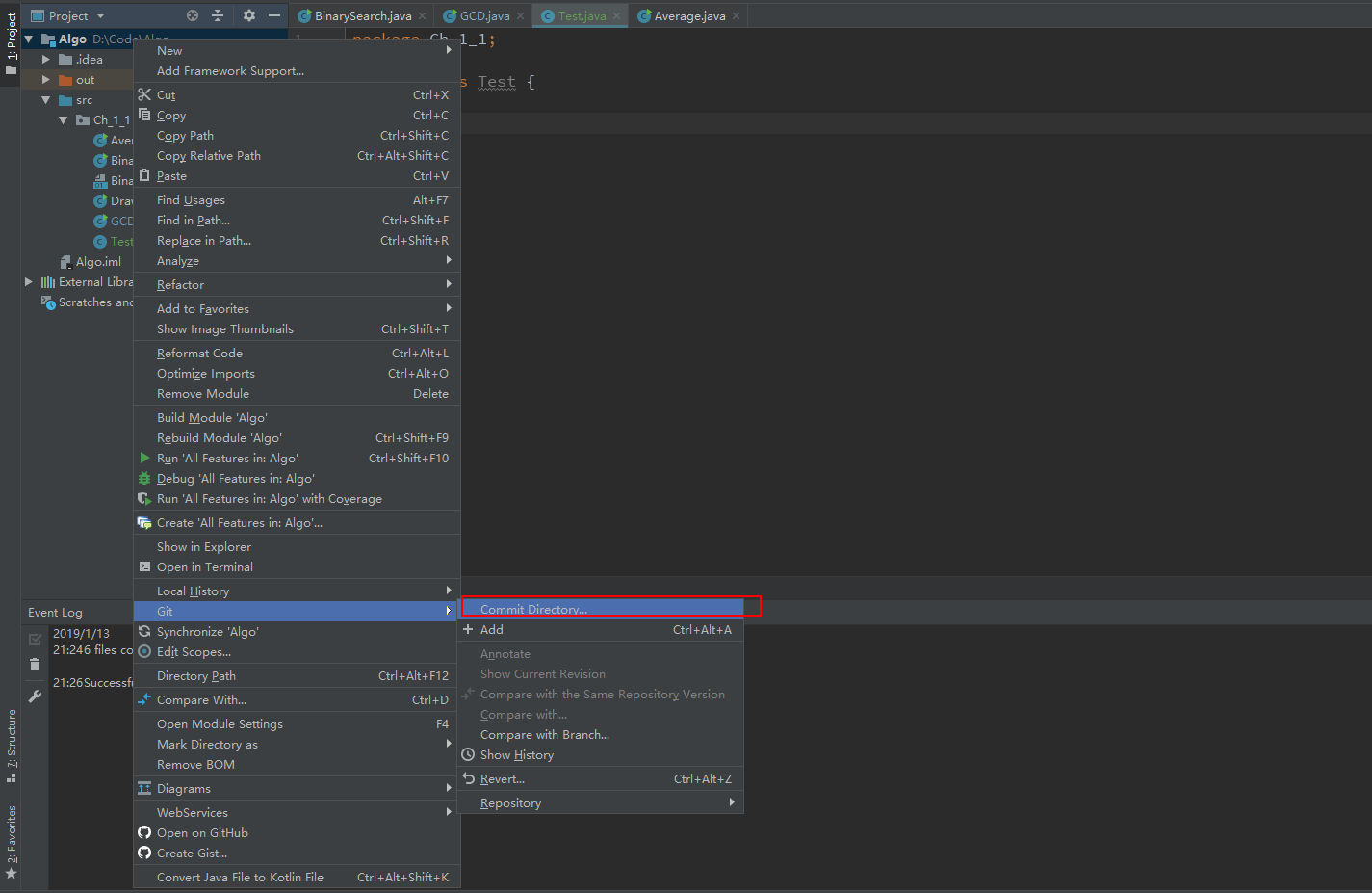Close the GCD.java tab
The width and height of the screenshot is (1372, 893).
[521, 16]
